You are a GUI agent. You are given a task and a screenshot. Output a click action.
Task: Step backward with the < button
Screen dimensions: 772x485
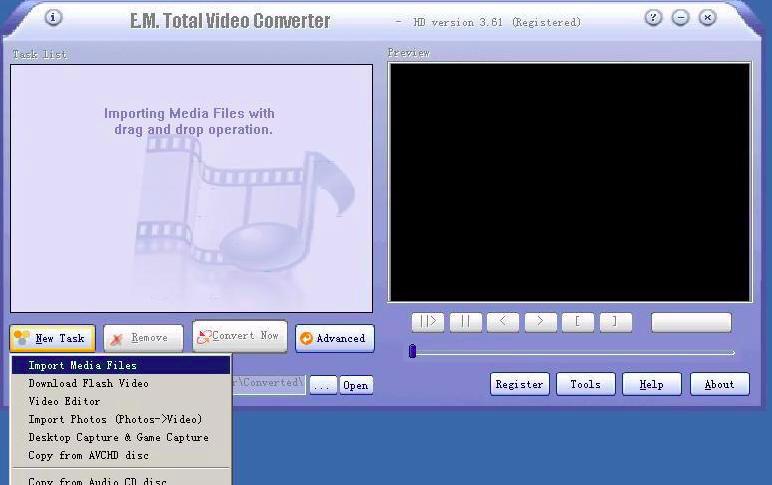click(503, 322)
